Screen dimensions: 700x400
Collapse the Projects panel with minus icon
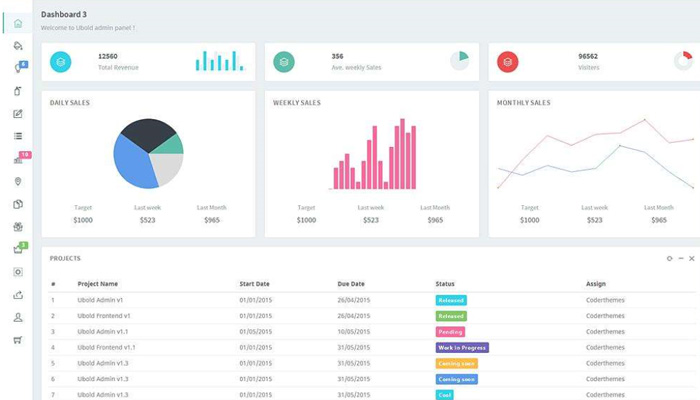[681, 258]
